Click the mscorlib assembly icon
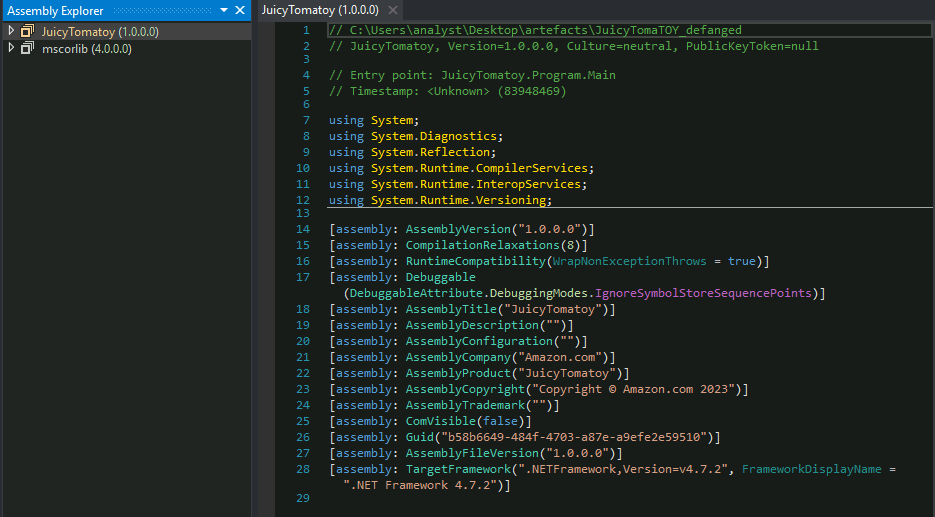Viewport: 935px width, 517px height. click(x=27, y=48)
